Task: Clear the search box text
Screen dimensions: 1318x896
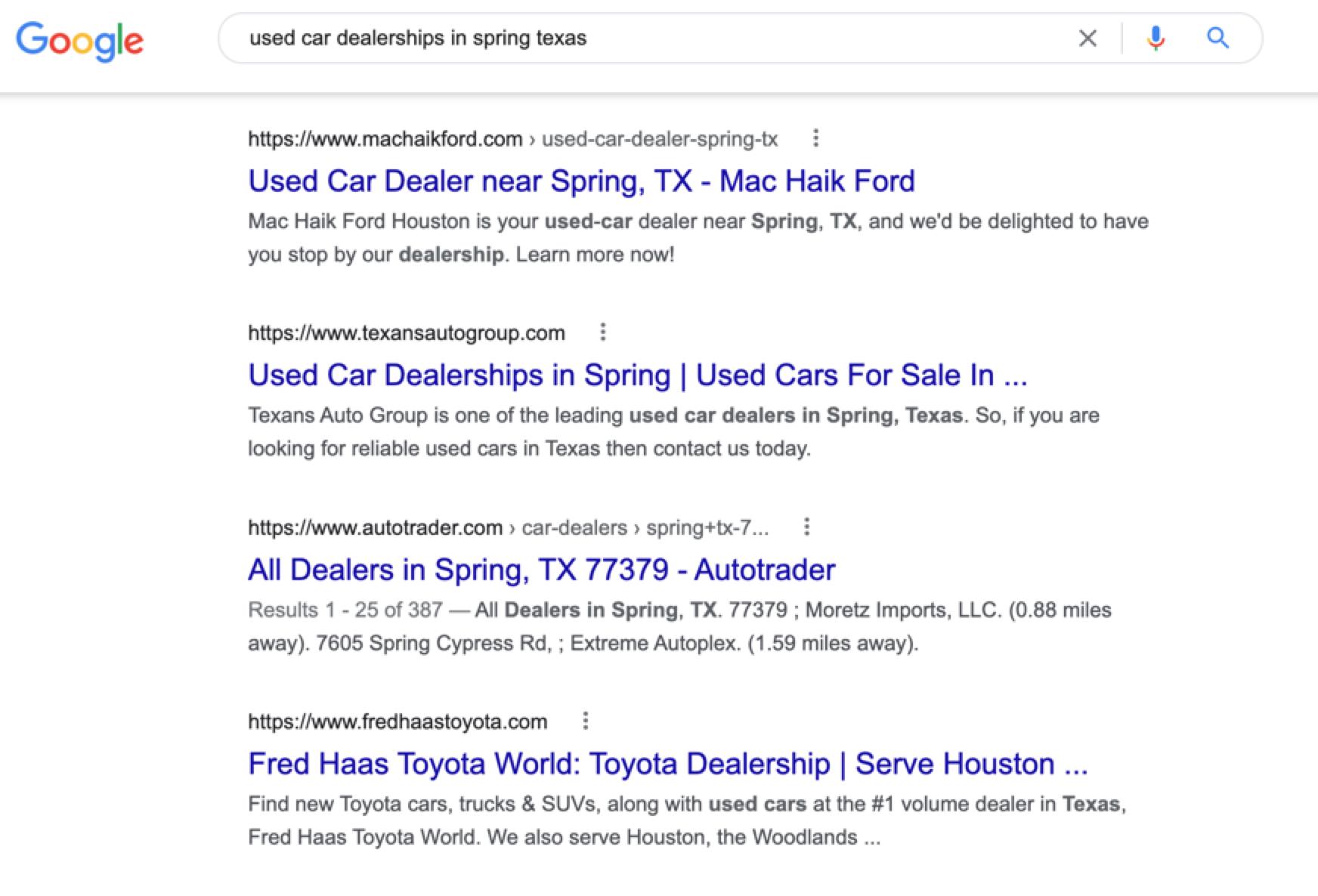Action: pos(1088,39)
